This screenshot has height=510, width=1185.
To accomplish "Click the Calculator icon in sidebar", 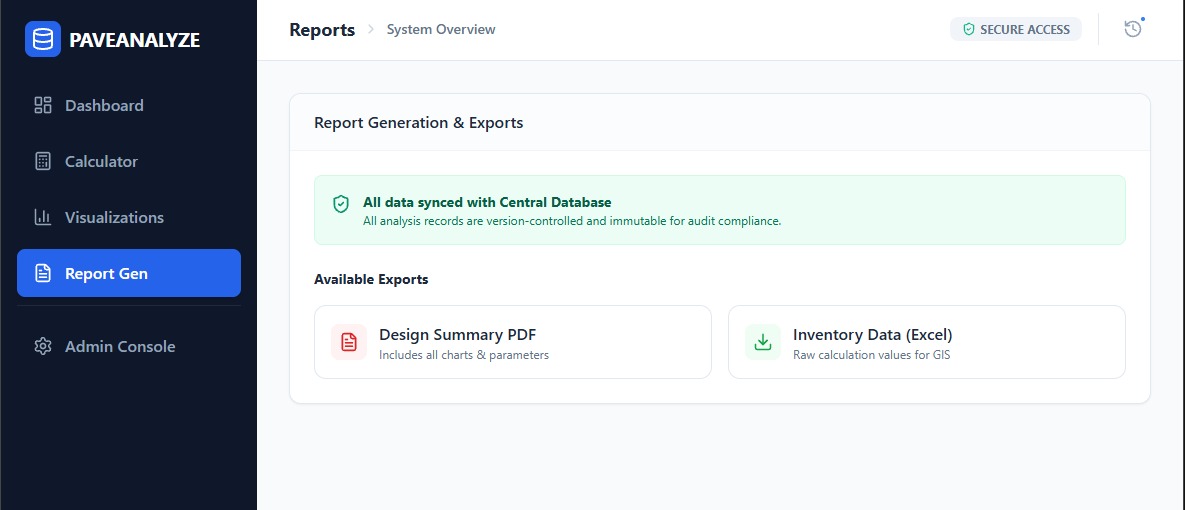I will 43,161.
